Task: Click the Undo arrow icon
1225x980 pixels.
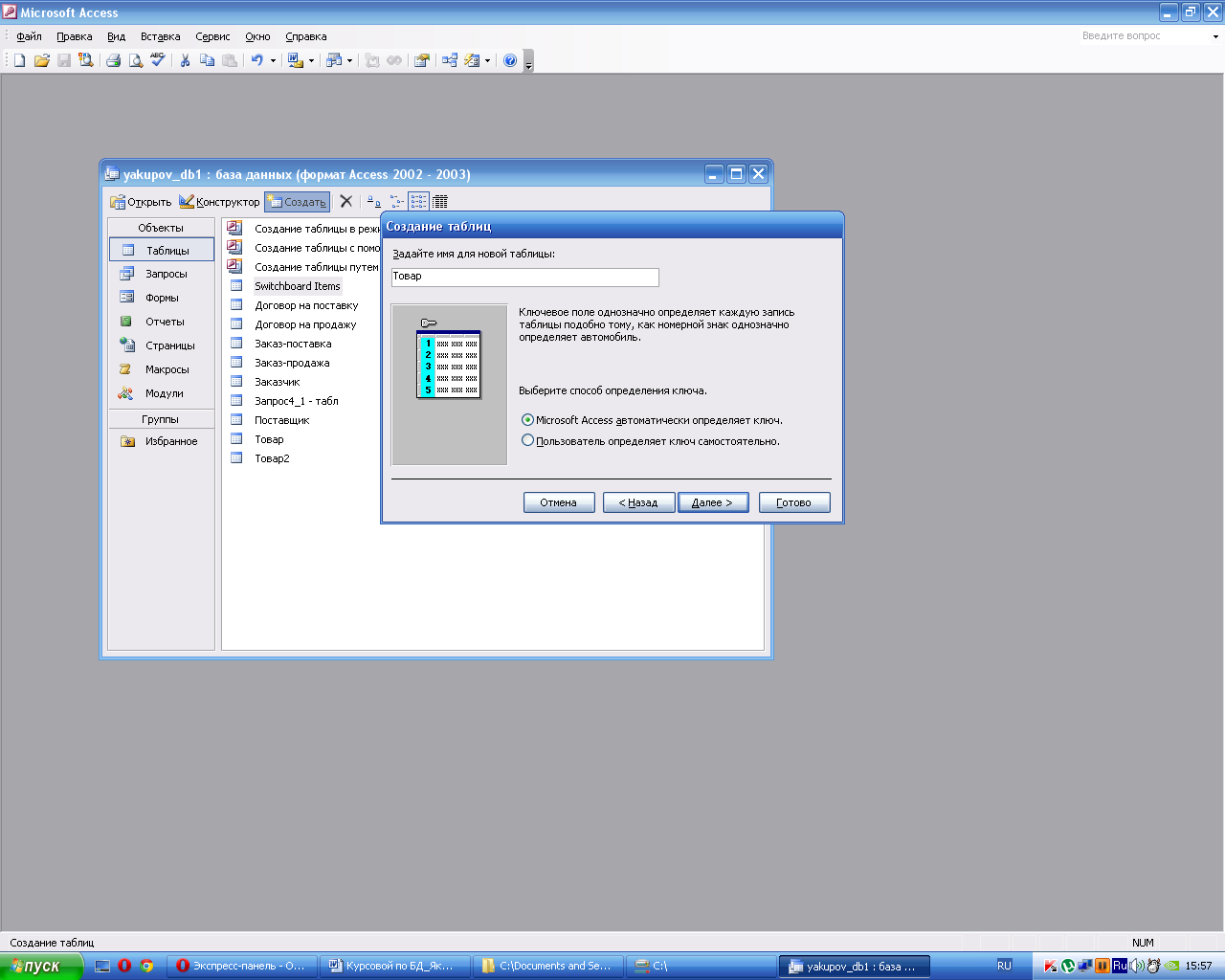Action: 256,60
